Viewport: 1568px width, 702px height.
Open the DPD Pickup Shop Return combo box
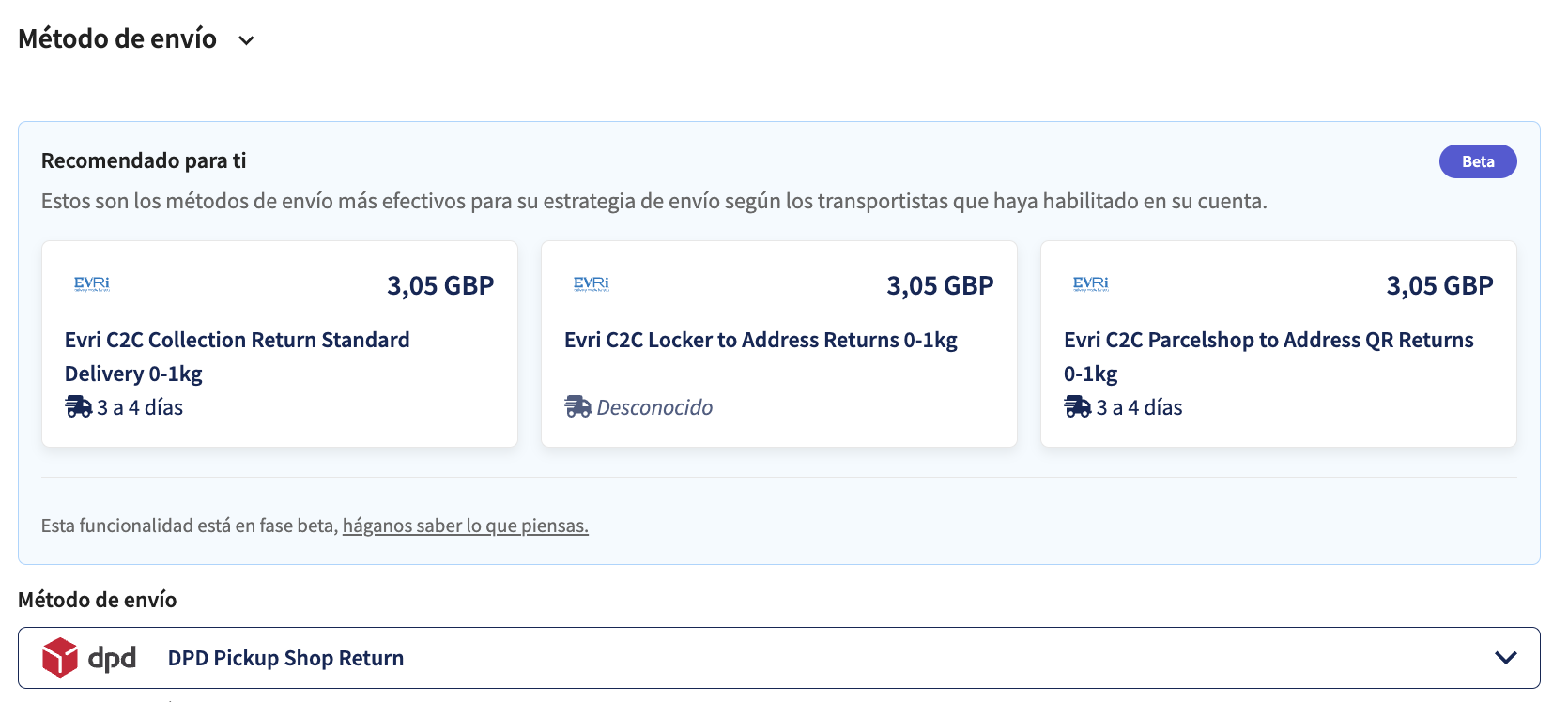(x=779, y=658)
